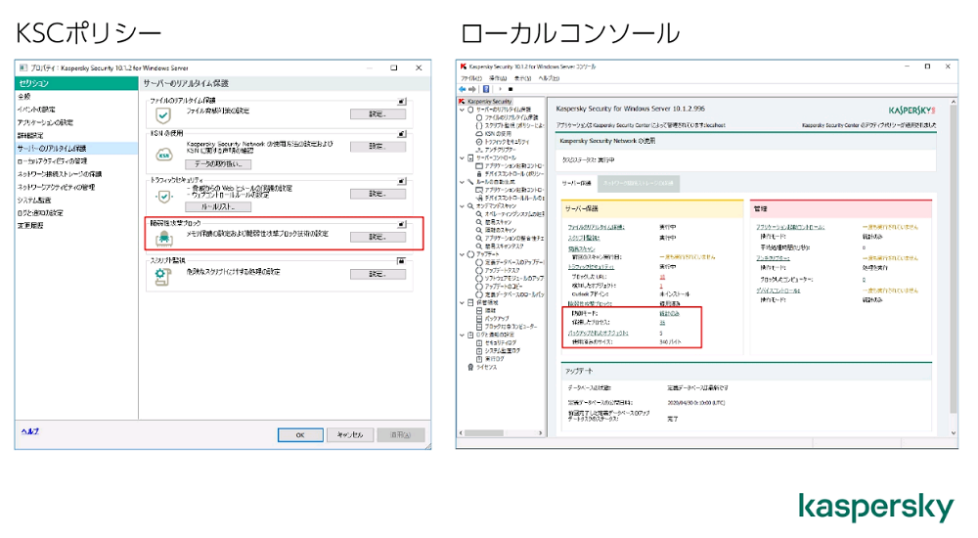The width and height of the screenshot is (978, 538).
Task: Click the アンチクリプター icon in console tree
Action: tap(479, 150)
